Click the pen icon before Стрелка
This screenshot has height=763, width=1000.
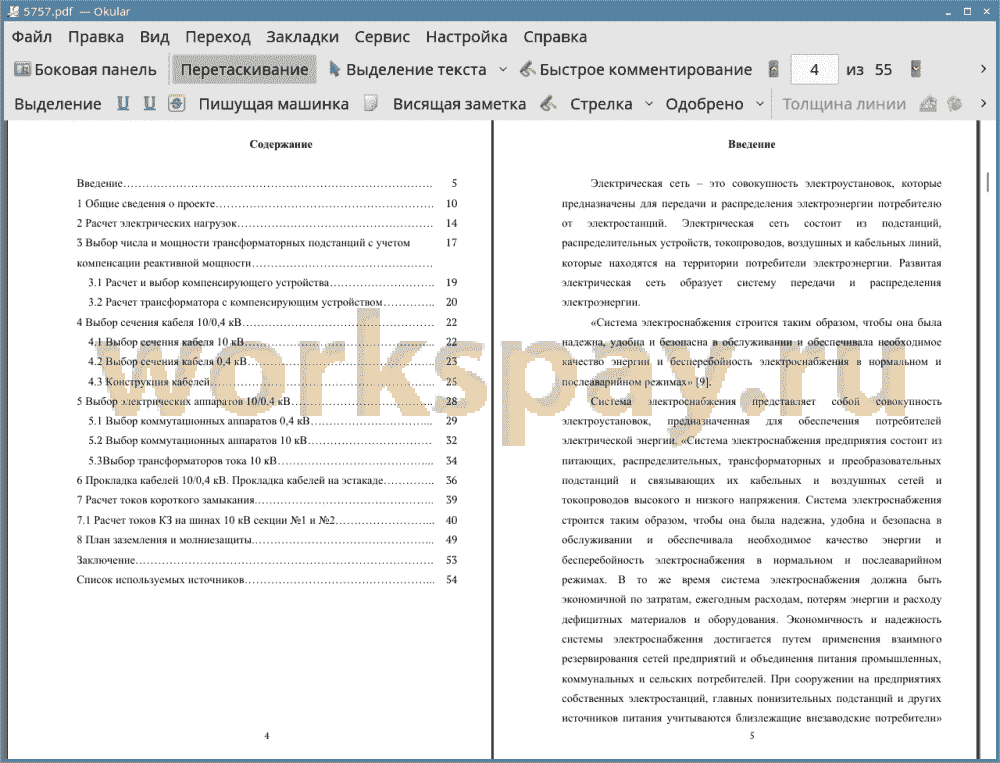tap(548, 103)
